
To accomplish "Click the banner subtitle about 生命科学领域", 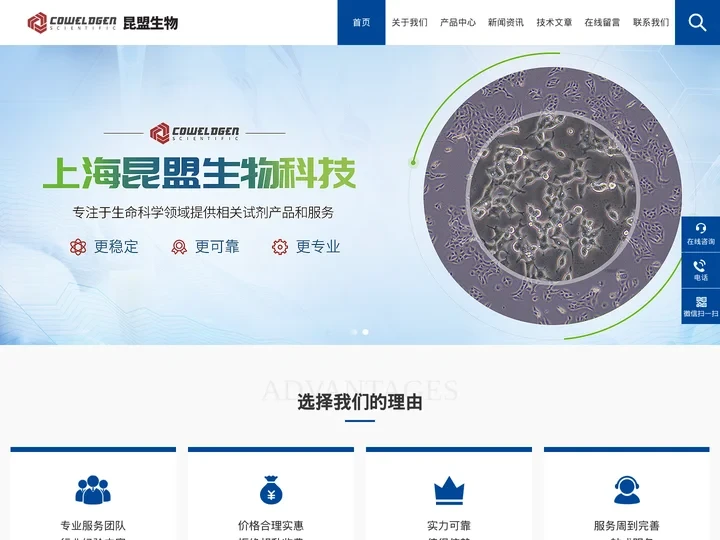I will (x=203, y=213).
